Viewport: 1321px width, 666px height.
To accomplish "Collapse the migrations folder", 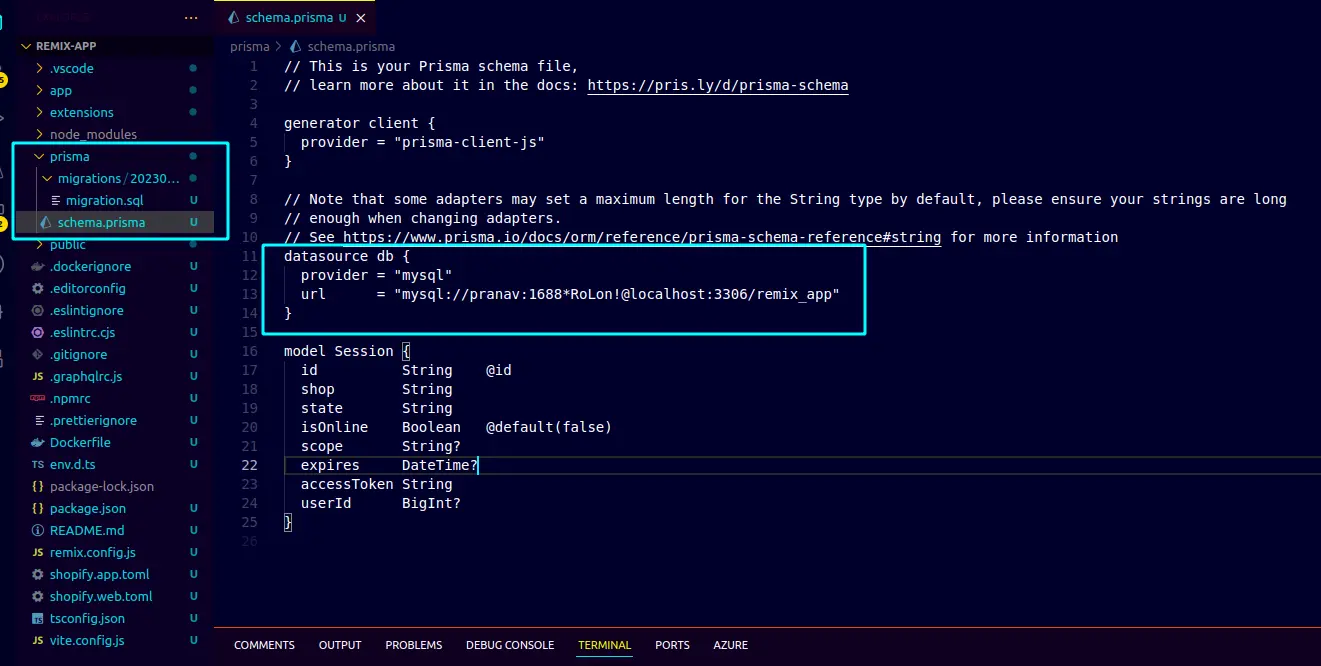I will (x=48, y=178).
